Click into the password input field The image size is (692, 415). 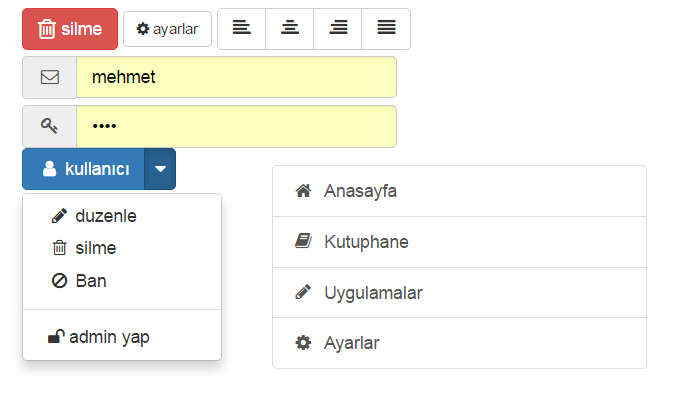point(236,126)
